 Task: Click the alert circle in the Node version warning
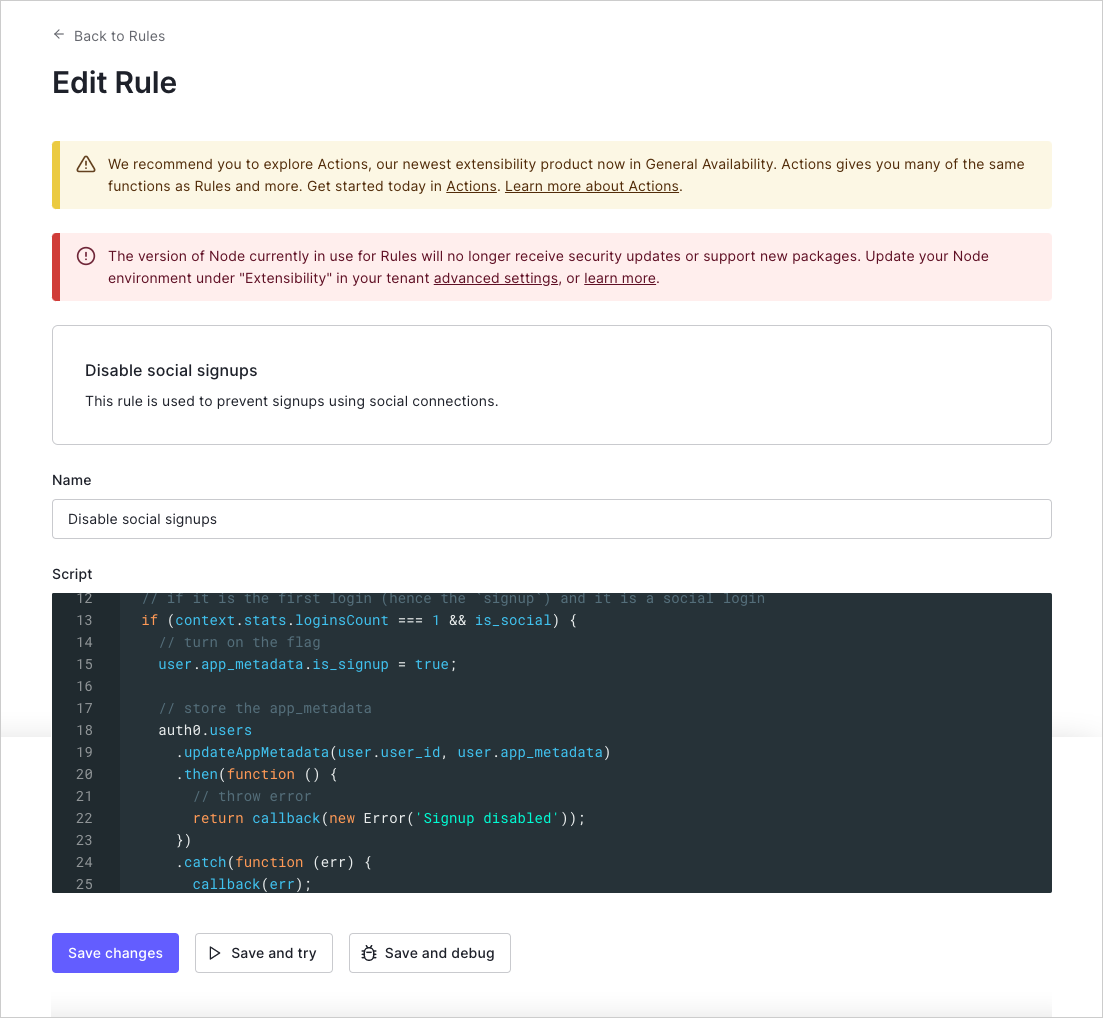coord(85,256)
